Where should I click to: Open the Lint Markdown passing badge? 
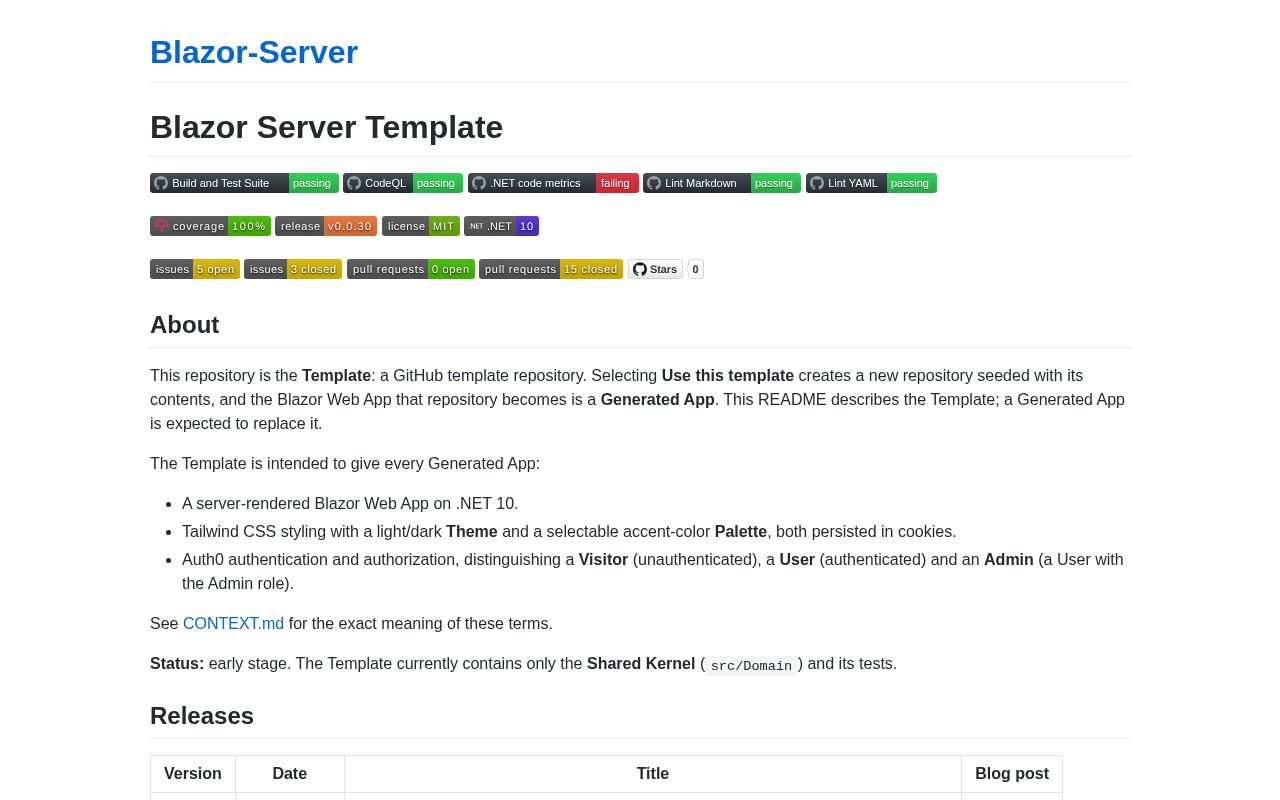pyautogui.click(x=722, y=183)
